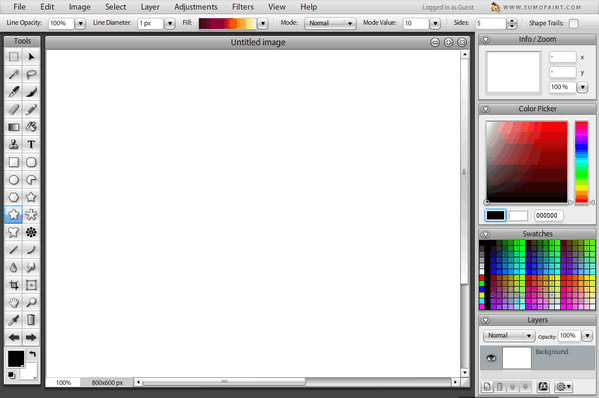Click the Undo left arrow
The image size is (599, 398).
tap(14, 337)
